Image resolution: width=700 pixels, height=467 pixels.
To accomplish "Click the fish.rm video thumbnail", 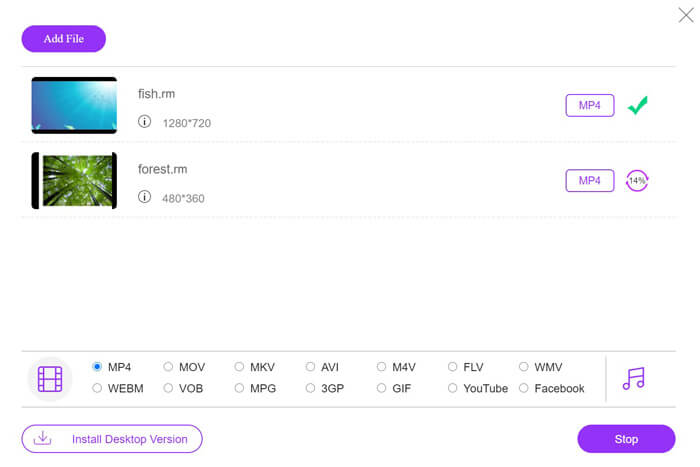I will 74,105.
